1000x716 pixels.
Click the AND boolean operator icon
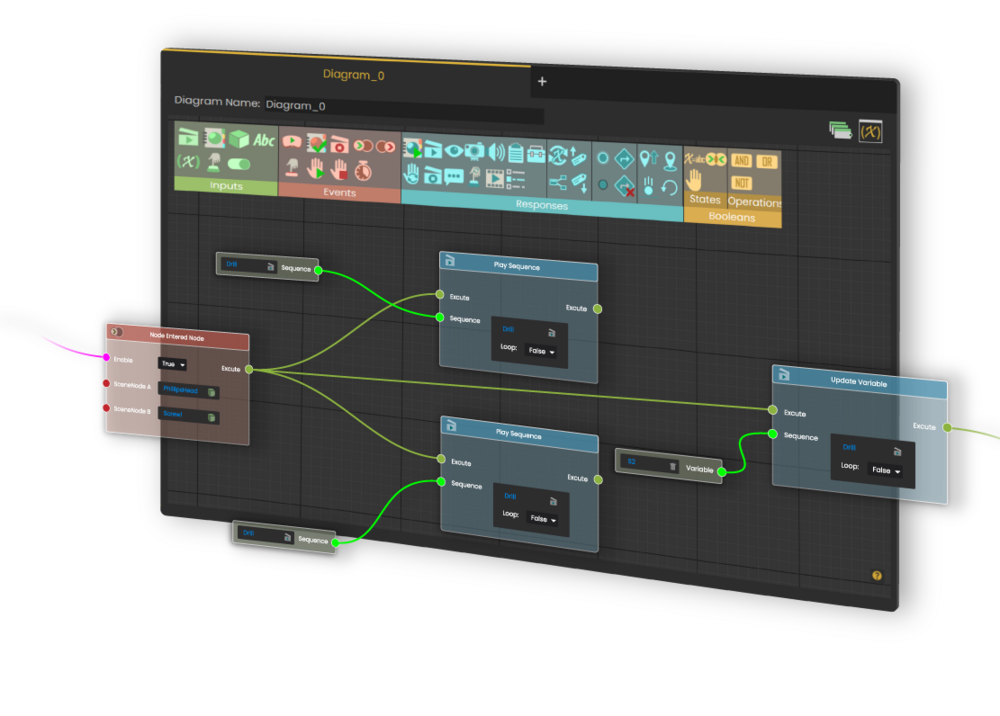click(x=742, y=160)
